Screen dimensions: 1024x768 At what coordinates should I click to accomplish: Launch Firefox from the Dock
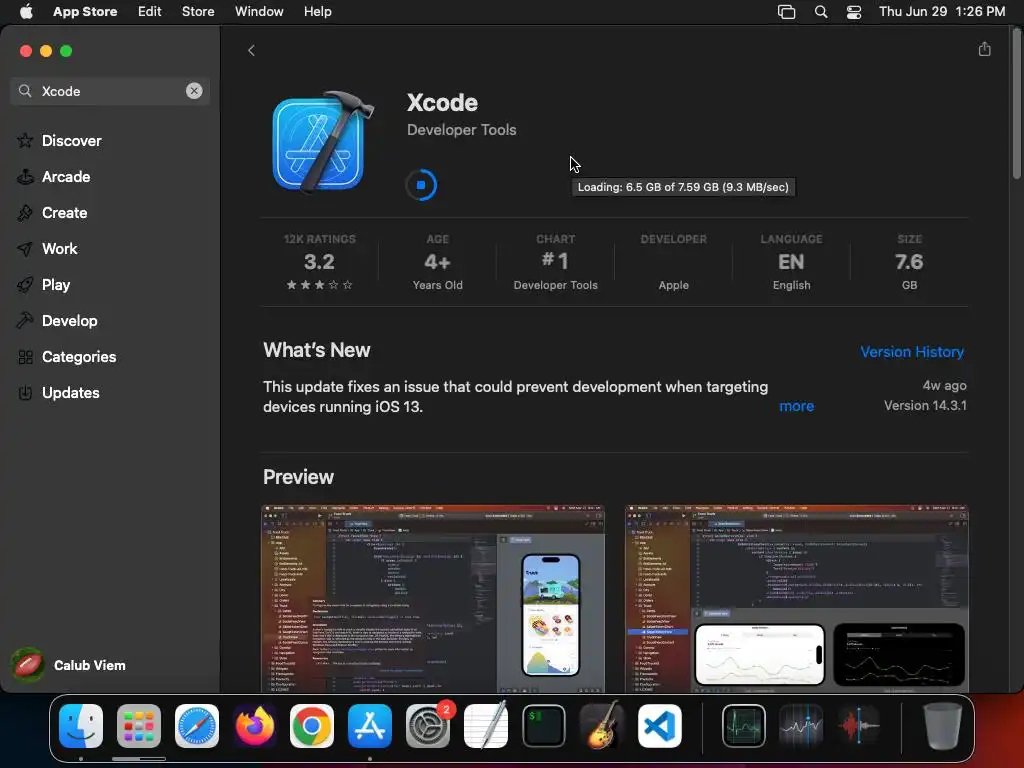pyautogui.click(x=255, y=726)
